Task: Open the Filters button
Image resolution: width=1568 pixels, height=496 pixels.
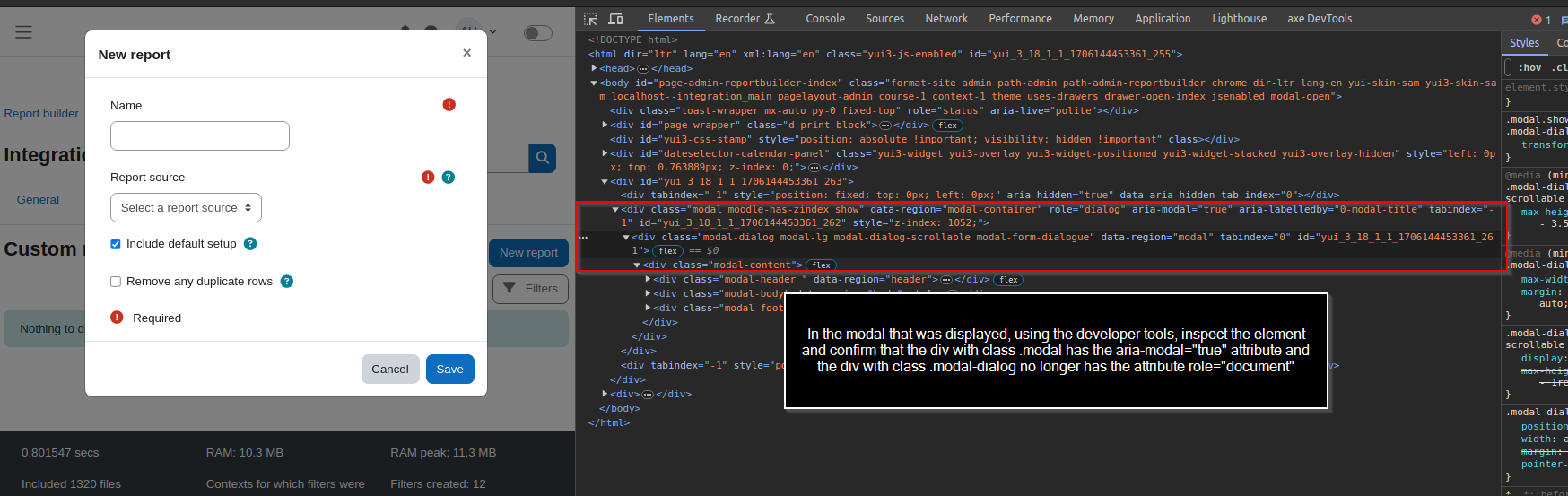Action: tap(530, 289)
